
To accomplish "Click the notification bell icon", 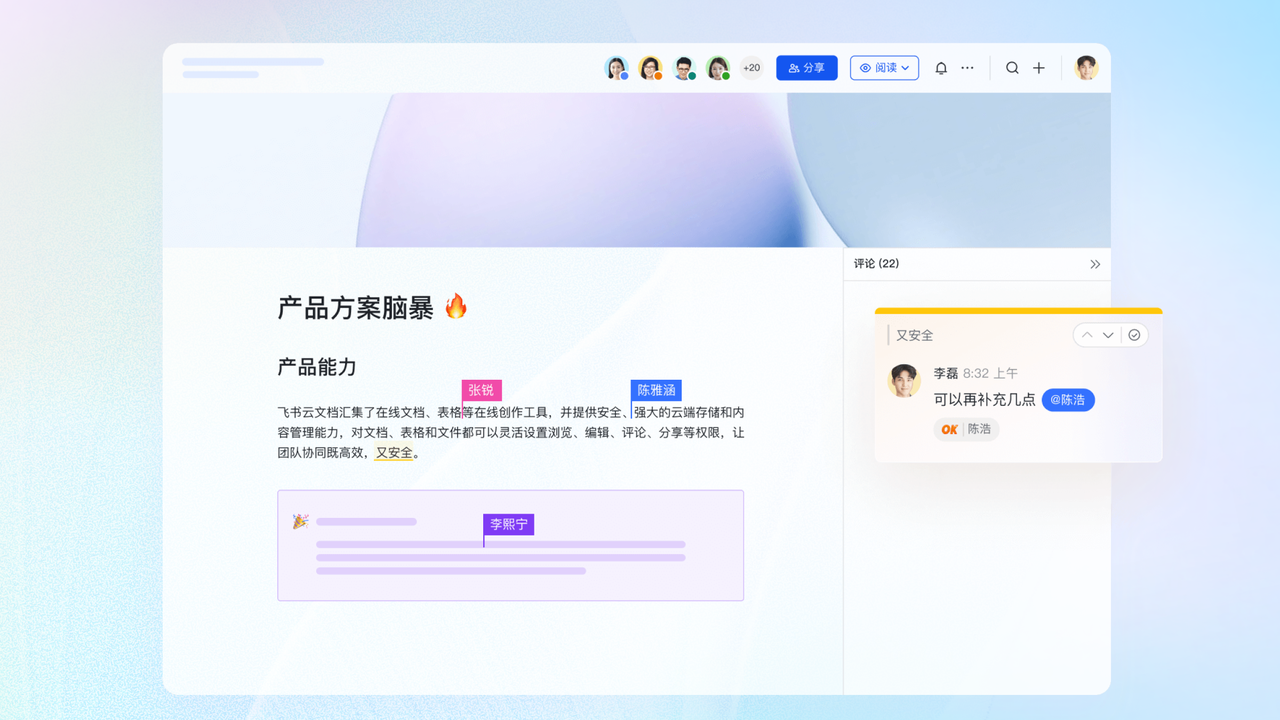I will click(x=941, y=68).
